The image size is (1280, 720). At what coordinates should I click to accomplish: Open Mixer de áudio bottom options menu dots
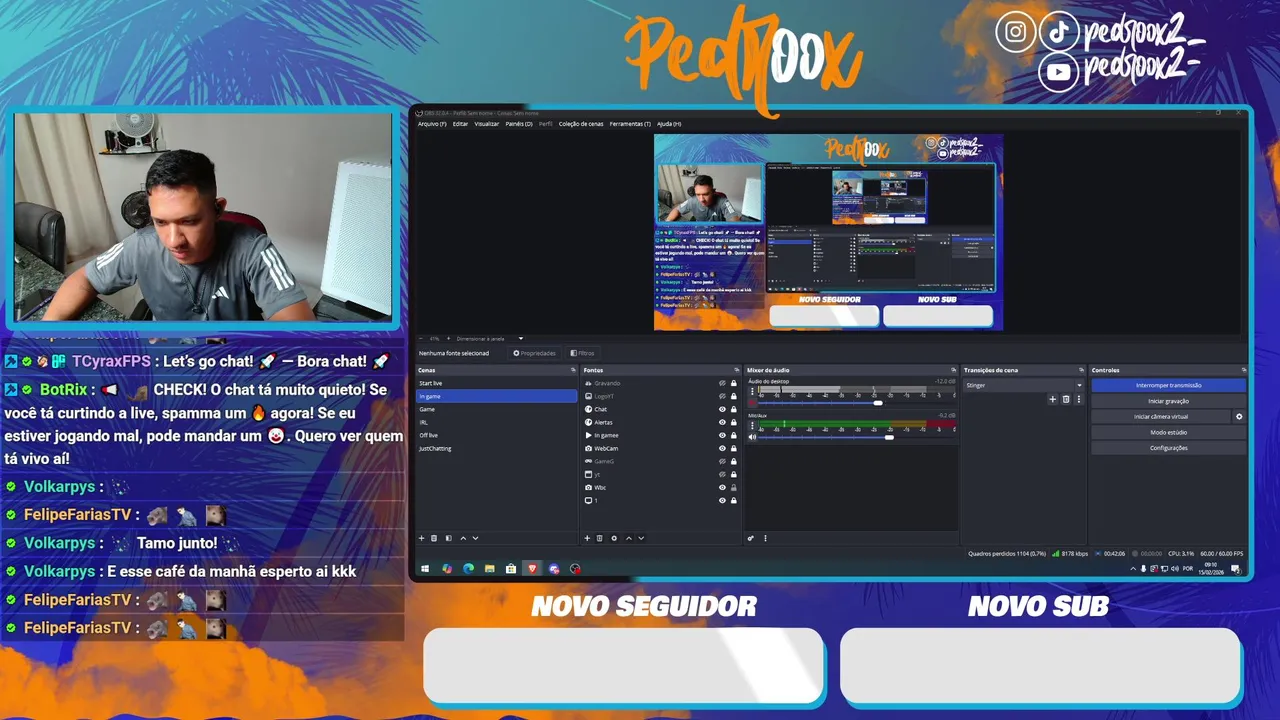coord(765,538)
